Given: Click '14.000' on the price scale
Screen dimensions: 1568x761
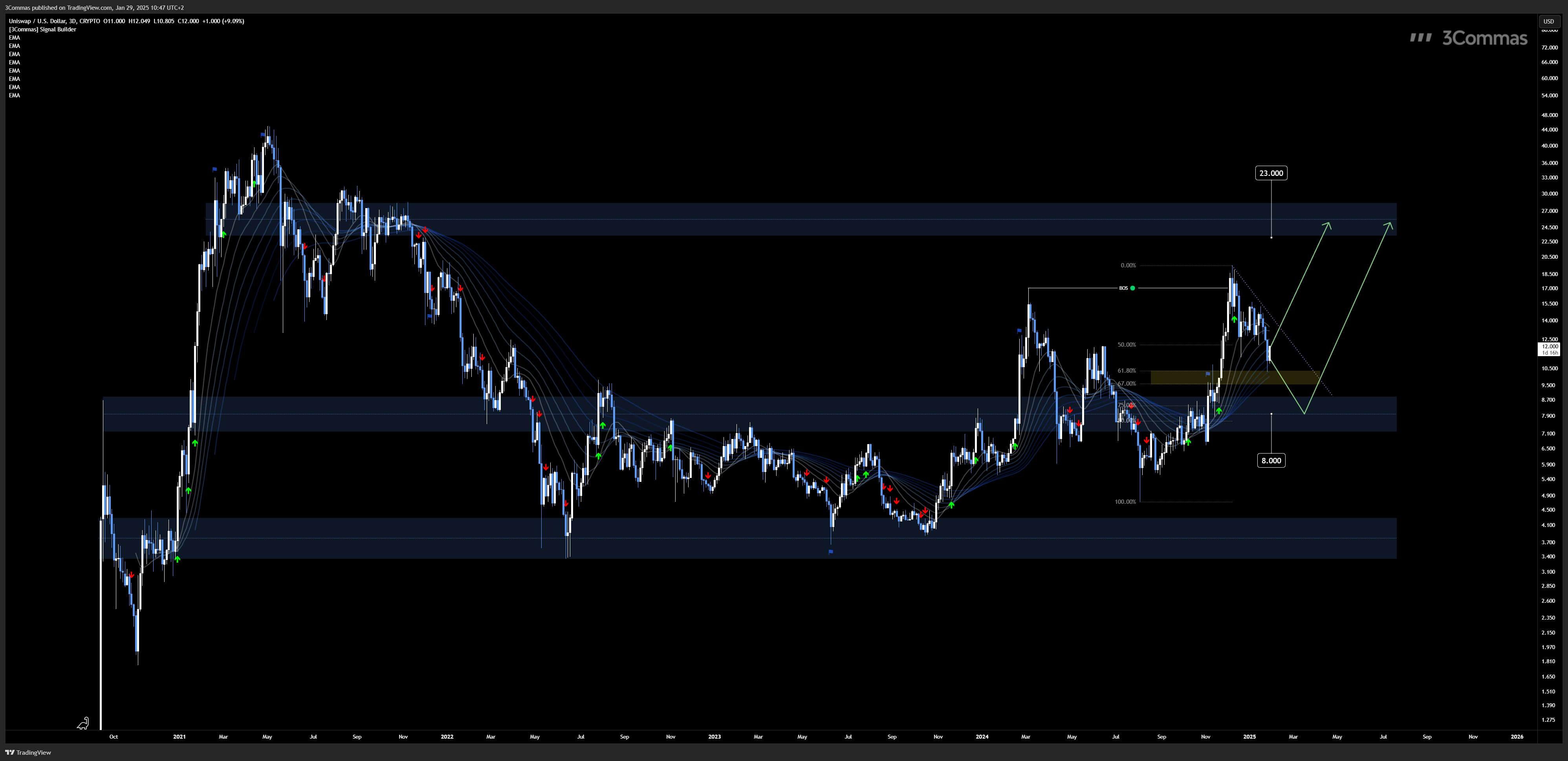Looking at the screenshot, I should [1549, 320].
